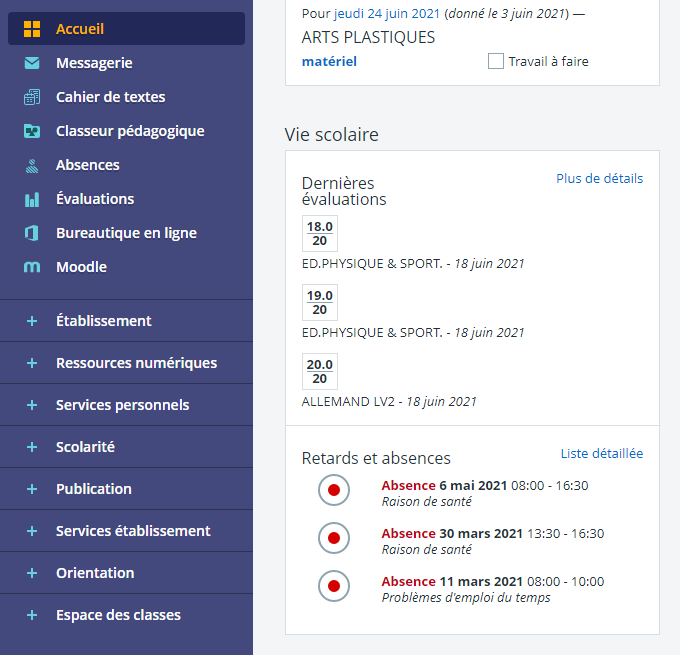Open the Plus de détails link
The image size is (680, 655).
coord(599,179)
